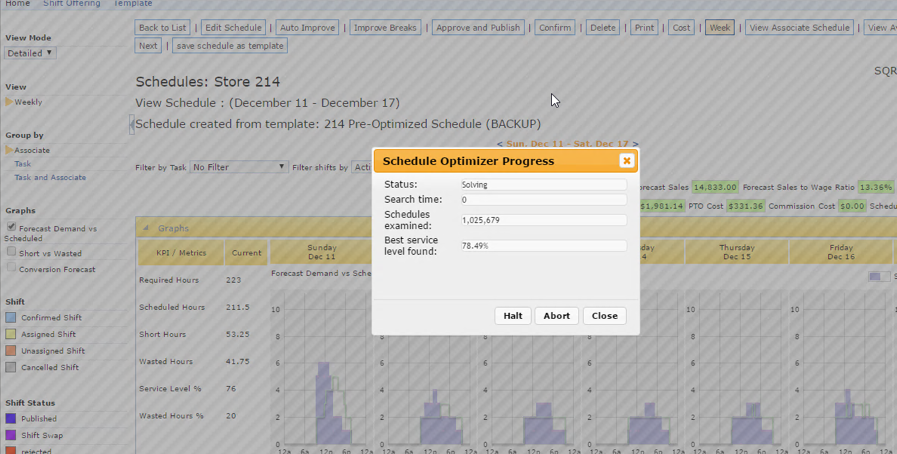Click the Current column header
Image resolution: width=897 pixels, height=454 pixels.
point(247,252)
